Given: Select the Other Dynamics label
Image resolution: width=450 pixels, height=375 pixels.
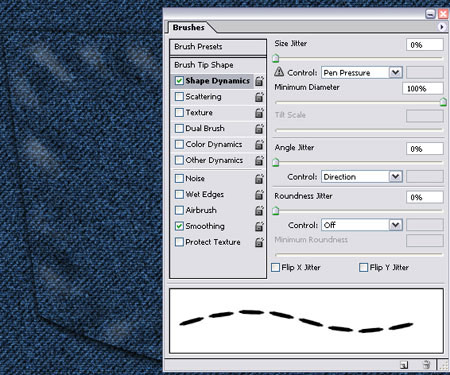Looking at the screenshot, I should (214, 160).
